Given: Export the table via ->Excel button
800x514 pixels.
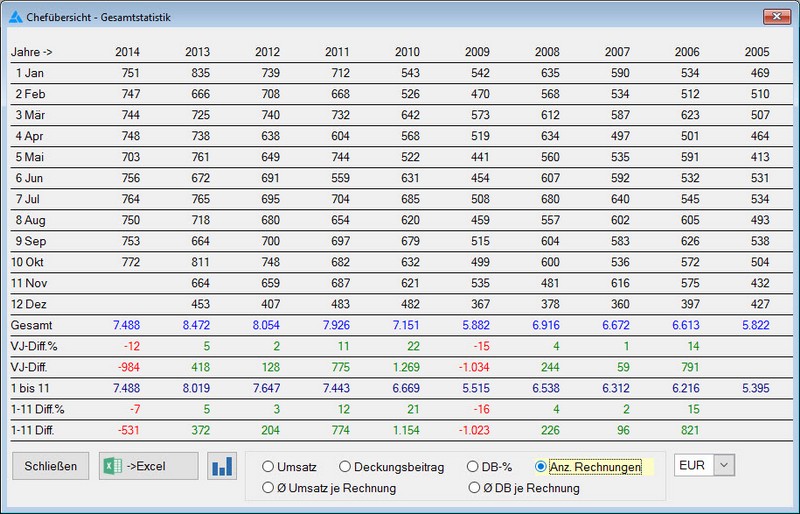Looking at the screenshot, I should pyautogui.click(x=148, y=466).
